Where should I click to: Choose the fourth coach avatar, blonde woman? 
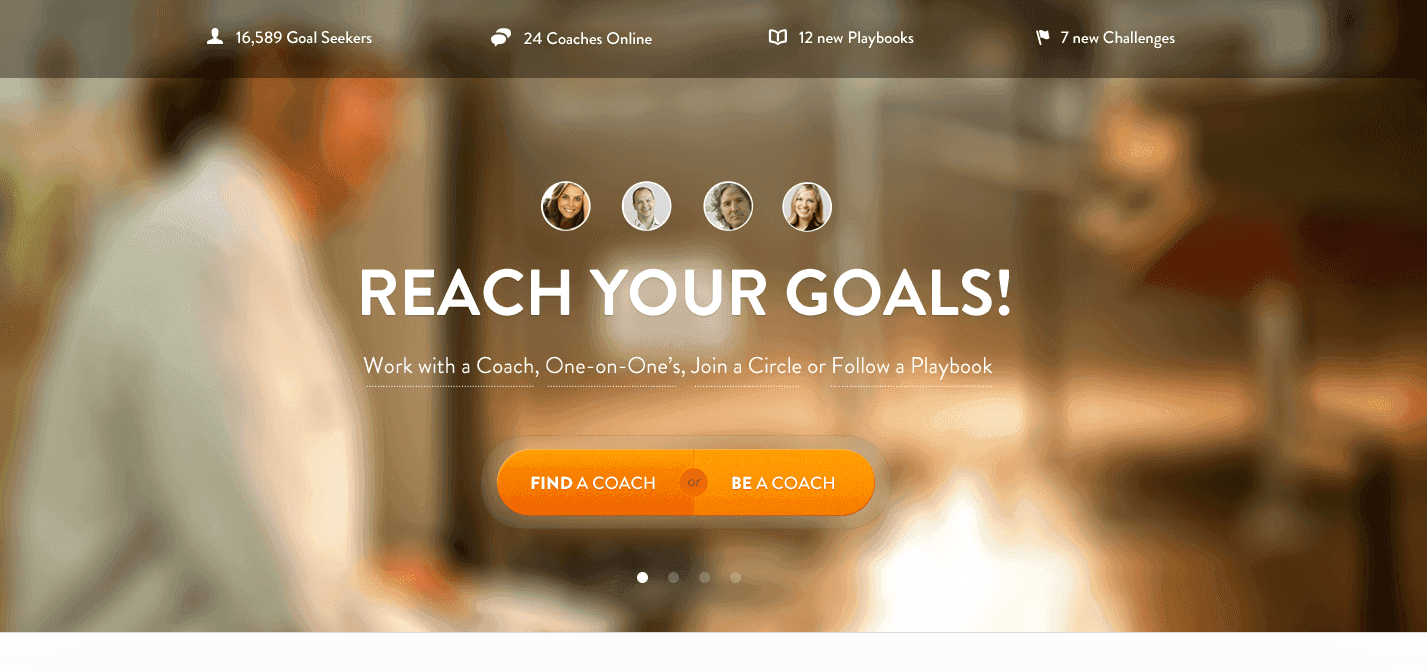(x=807, y=206)
